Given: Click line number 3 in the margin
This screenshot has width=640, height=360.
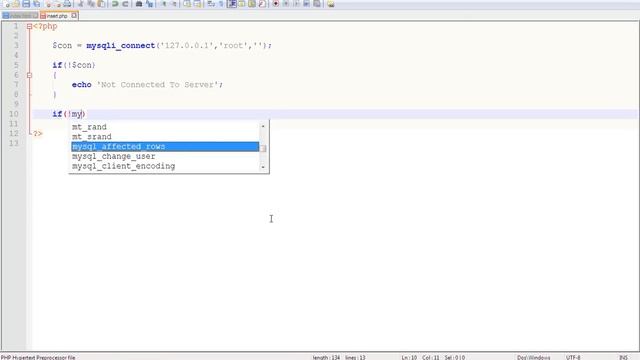Looking at the screenshot, I should [16, 46].
